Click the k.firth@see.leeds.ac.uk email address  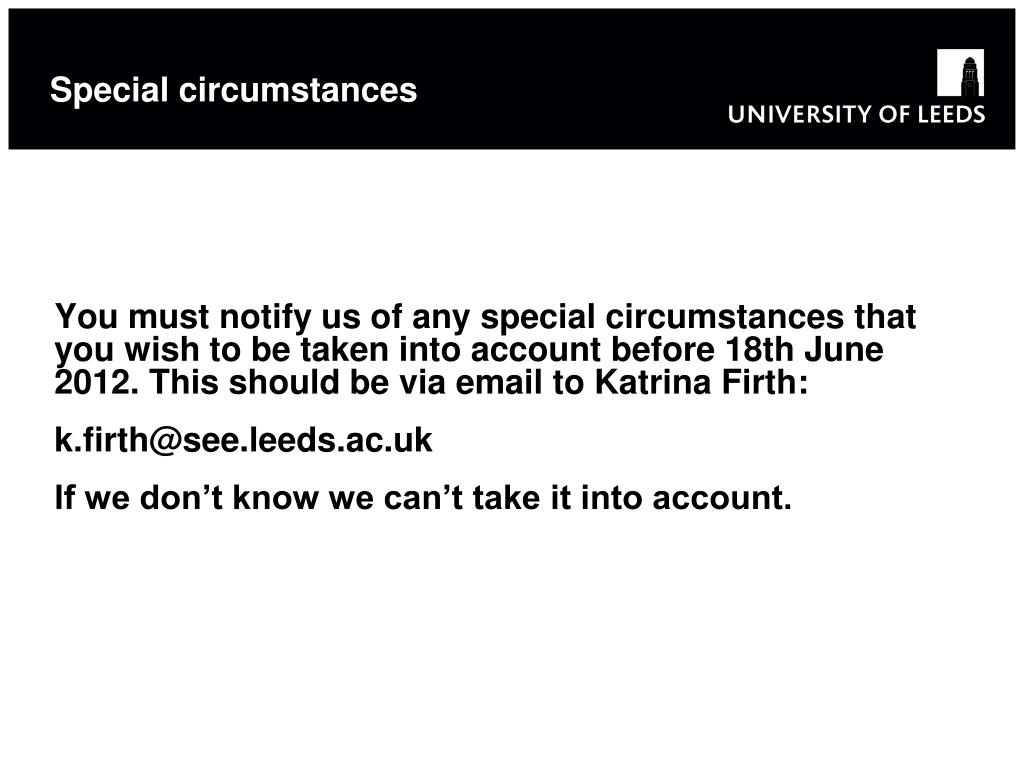pos(243,440)
